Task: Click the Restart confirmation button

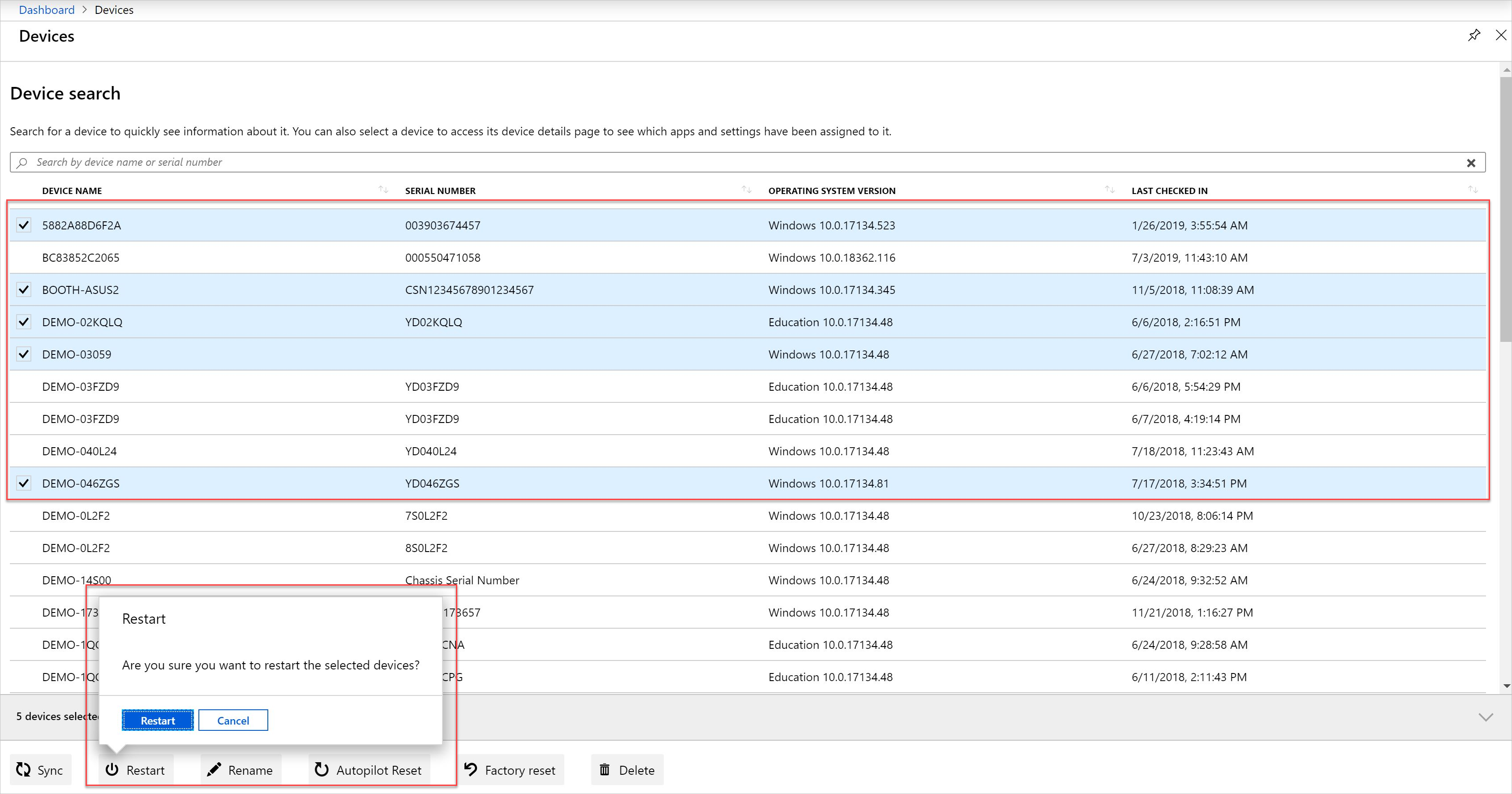Action: pyautogui.click(x=157, y=720)
